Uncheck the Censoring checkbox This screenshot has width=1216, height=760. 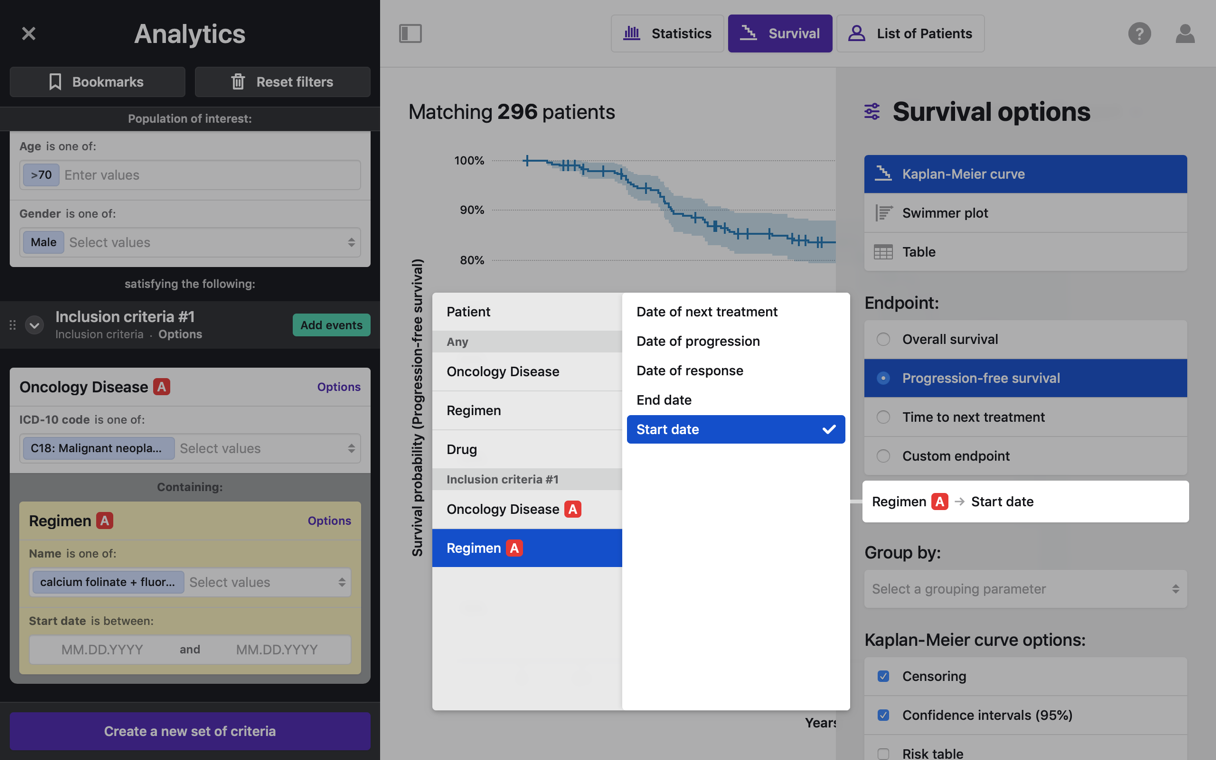click(883, 676)
